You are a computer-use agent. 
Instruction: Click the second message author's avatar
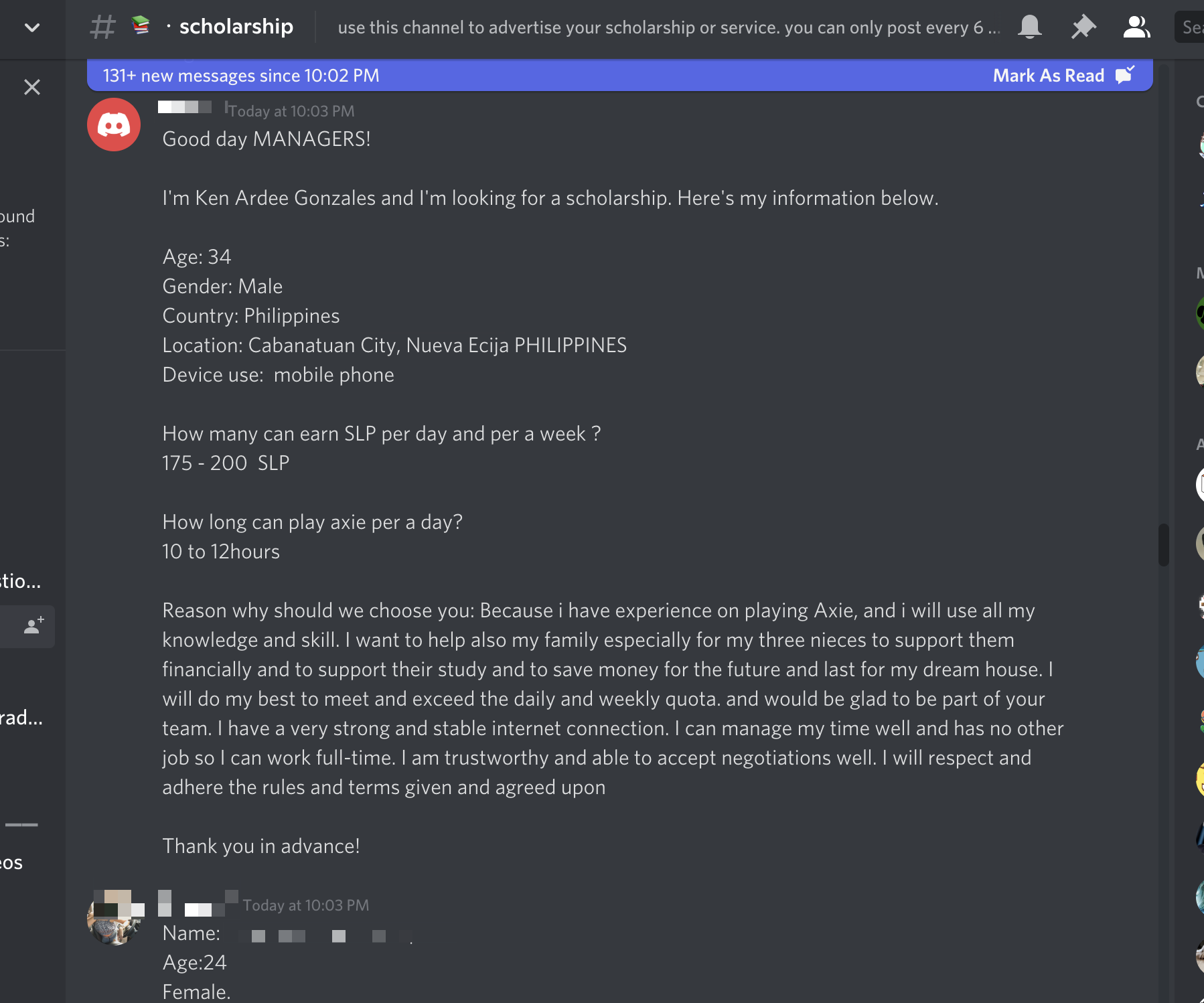115,918
